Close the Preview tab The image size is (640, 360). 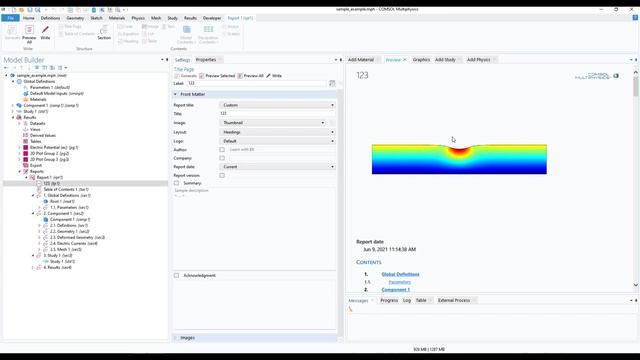click(x=405, y=60)
